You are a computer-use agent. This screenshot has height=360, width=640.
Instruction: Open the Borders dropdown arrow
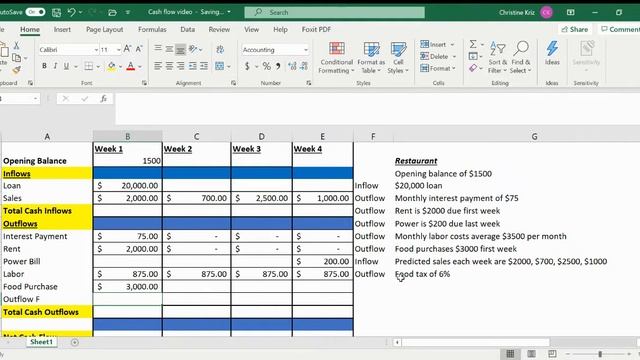98,67
